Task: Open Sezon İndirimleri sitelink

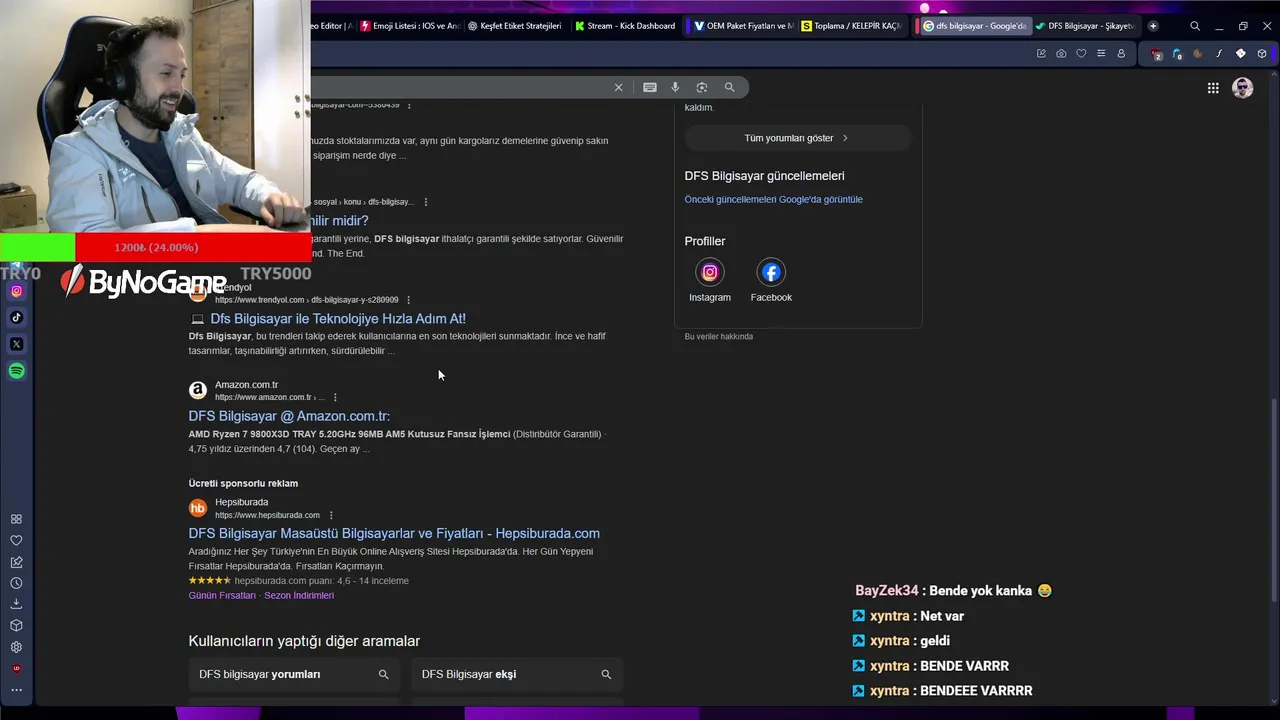Action: (299, 595)
